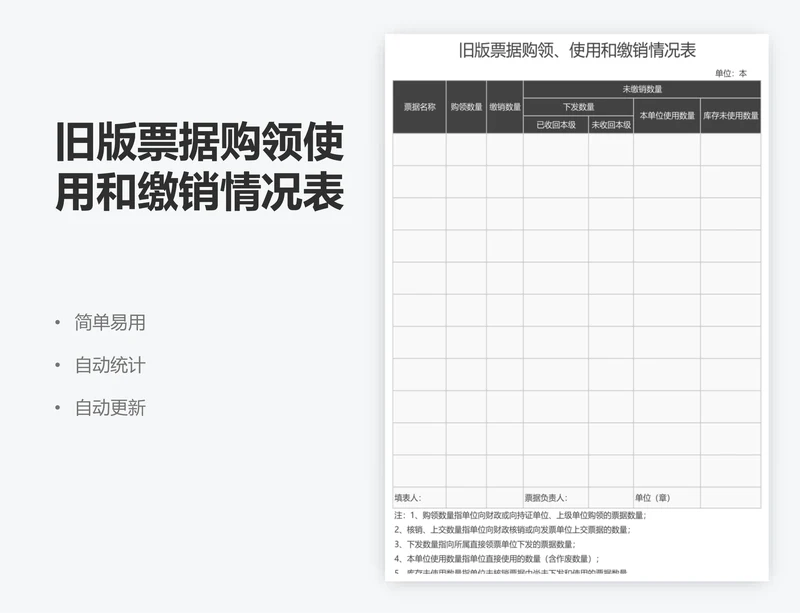Click the 票据负责人： cell

(x=556, y=498)
